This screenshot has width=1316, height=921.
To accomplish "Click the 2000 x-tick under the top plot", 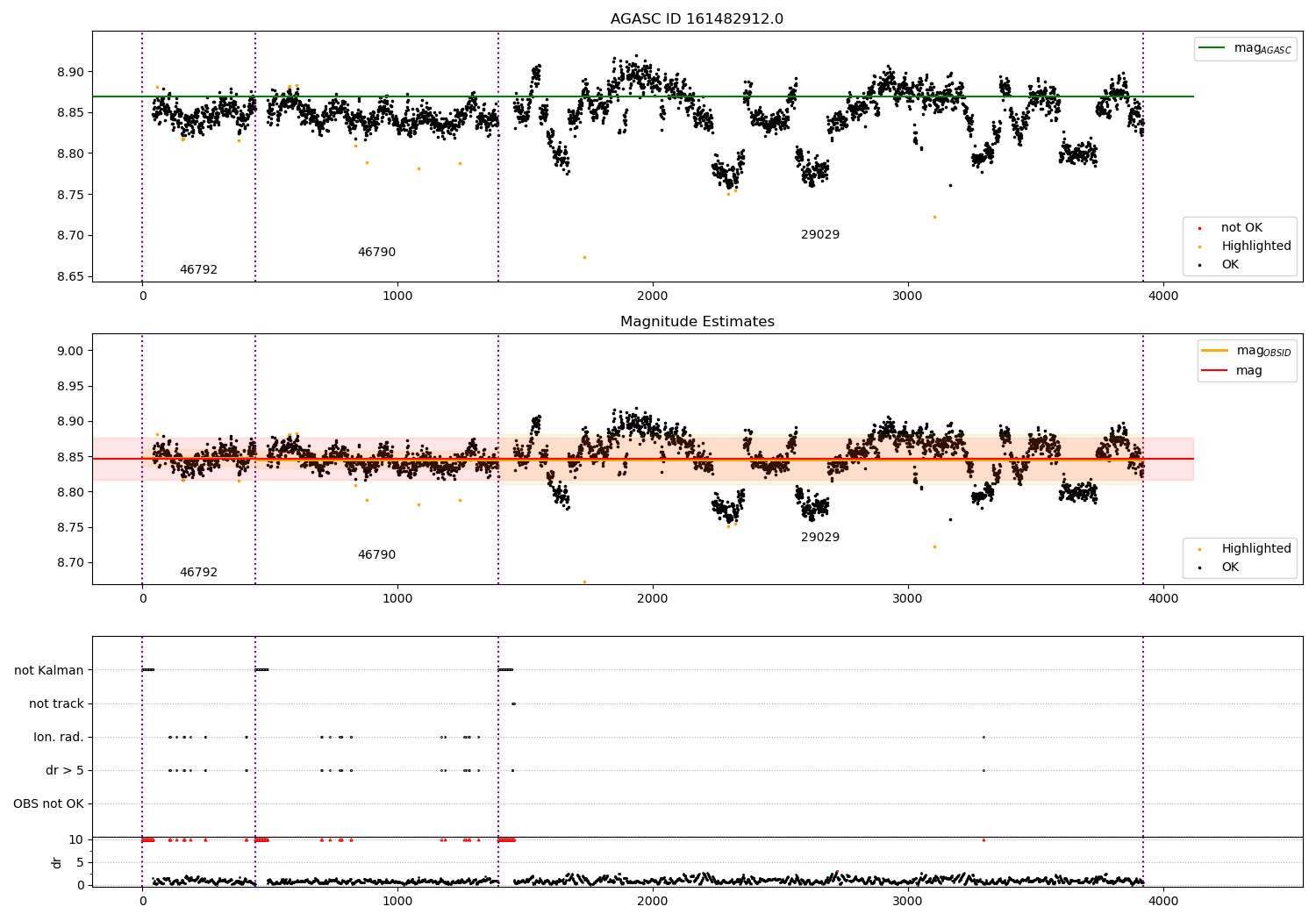I will (653, 296).
